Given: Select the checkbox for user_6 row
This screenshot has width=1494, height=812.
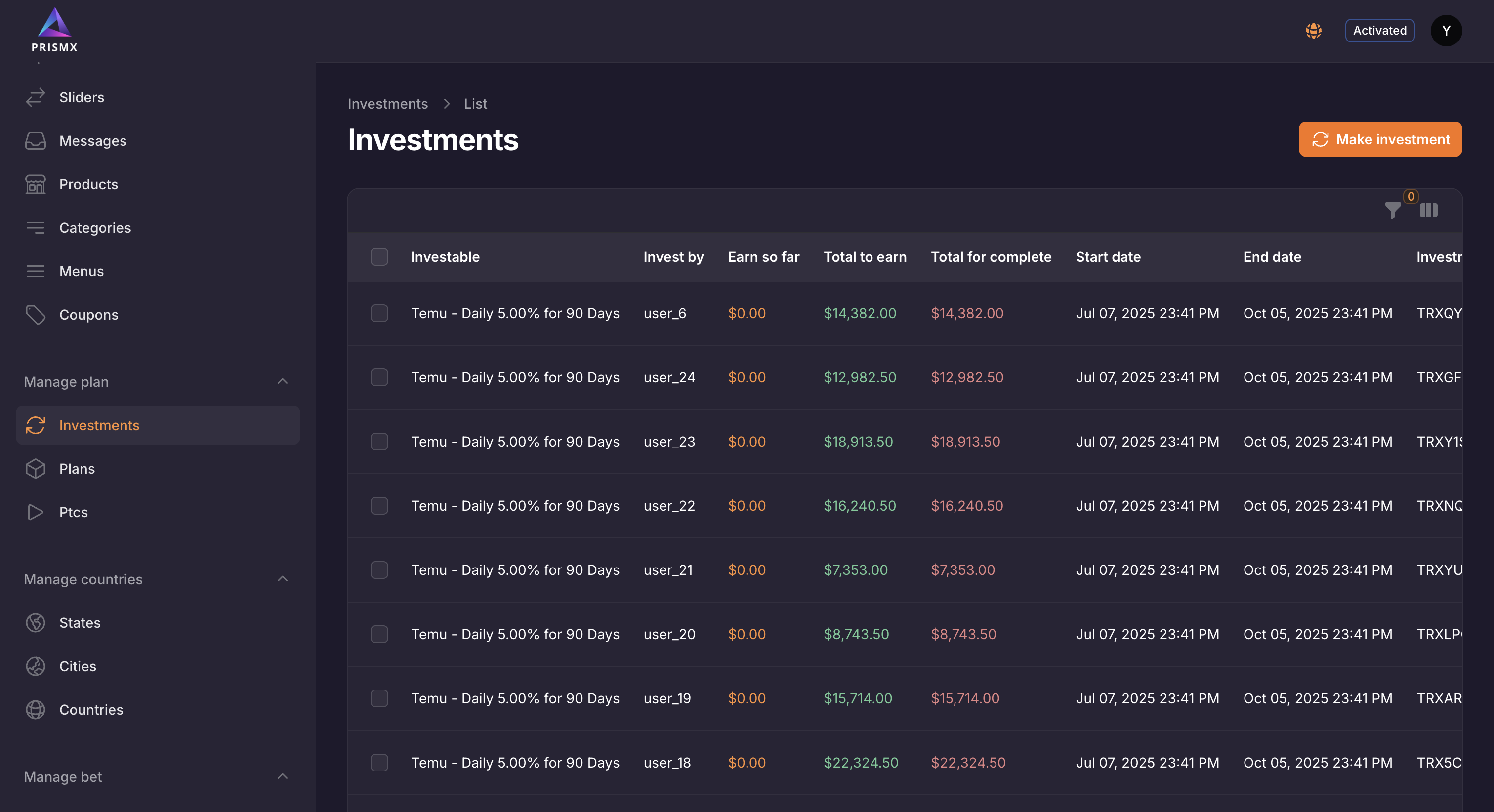Looking at the screenshot, I should click(x=379, y=313).
